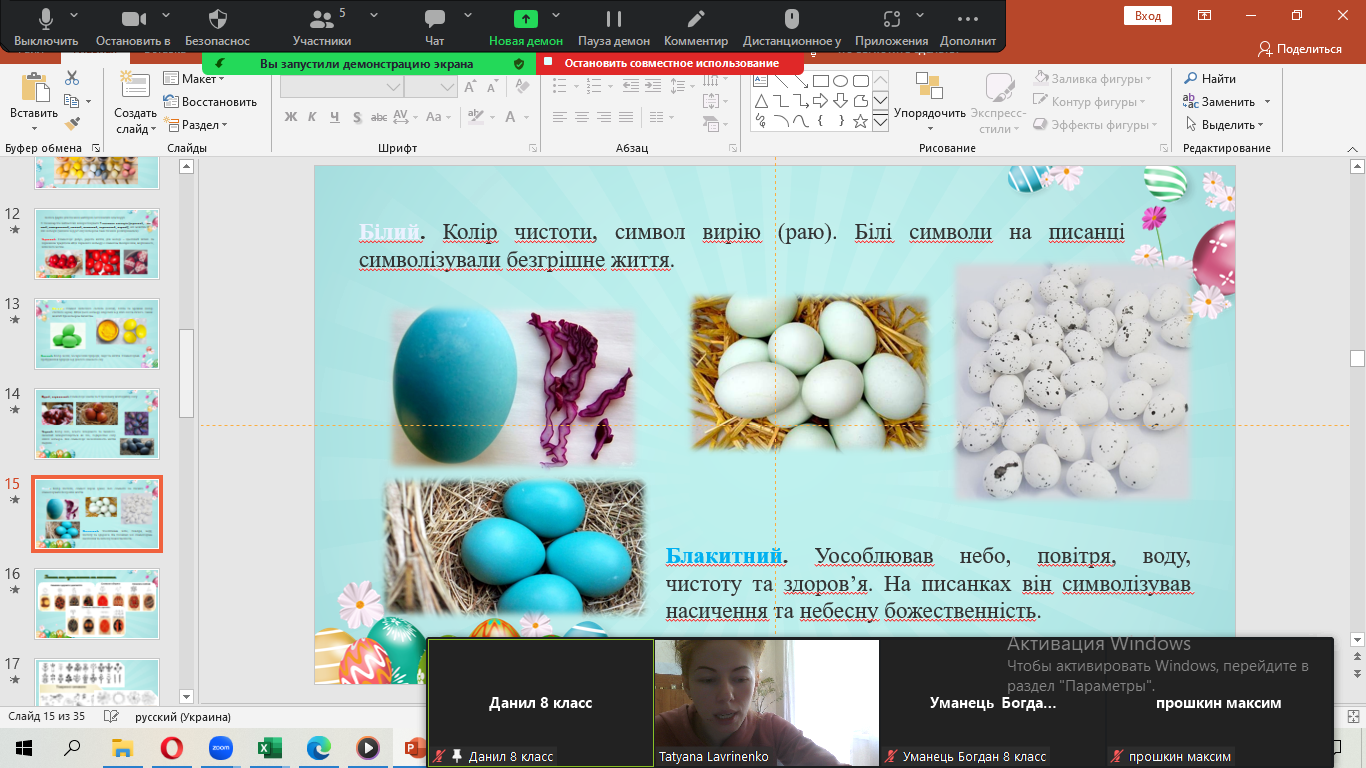Open the Дополнительно more options menu

pyautogui.click(x=968, y=27)
